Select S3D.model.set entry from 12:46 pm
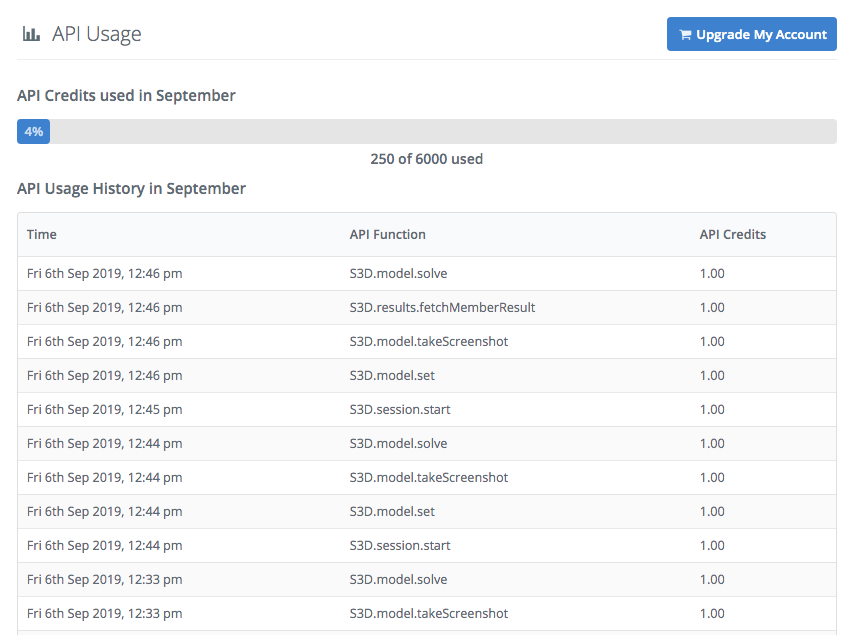853x635 pixels. click(x=392, y=375)
